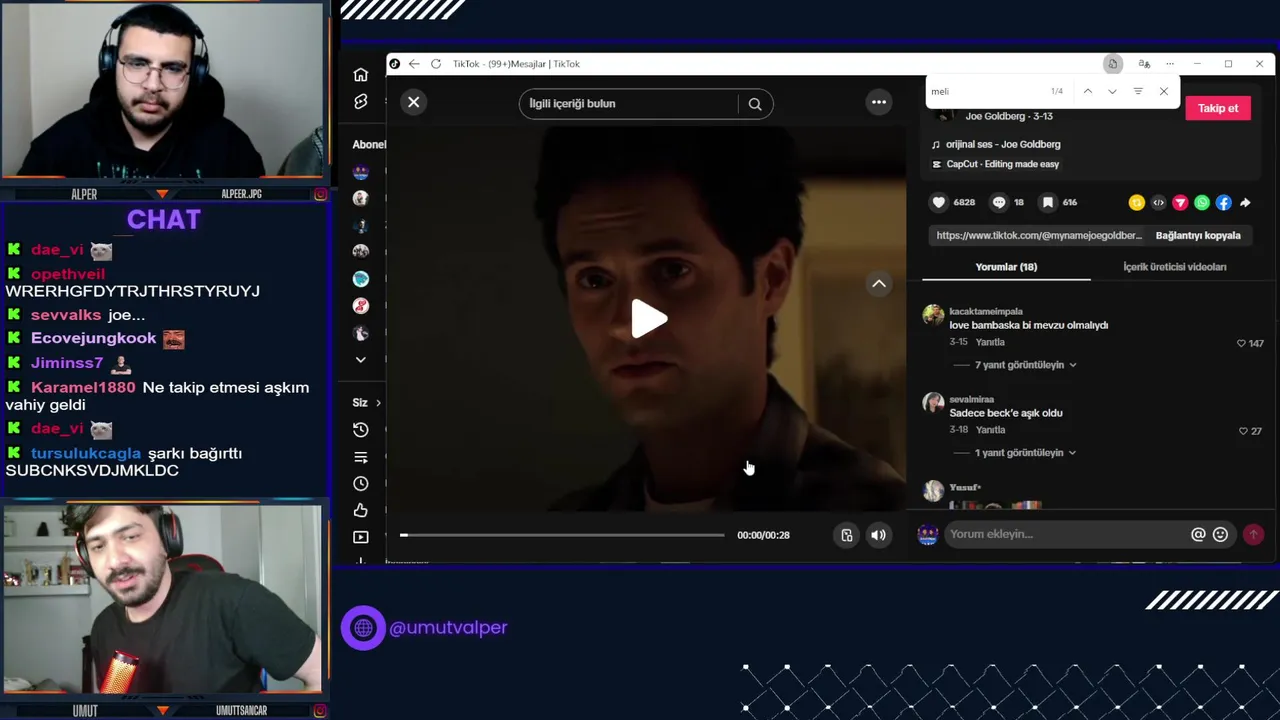
Task: Repost the video with the yellow repost icon
Action: [x=1136, y=203]
